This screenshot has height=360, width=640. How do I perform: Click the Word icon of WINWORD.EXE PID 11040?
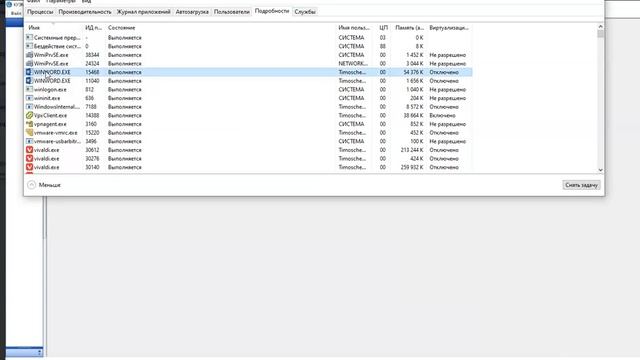pos(29,81)
